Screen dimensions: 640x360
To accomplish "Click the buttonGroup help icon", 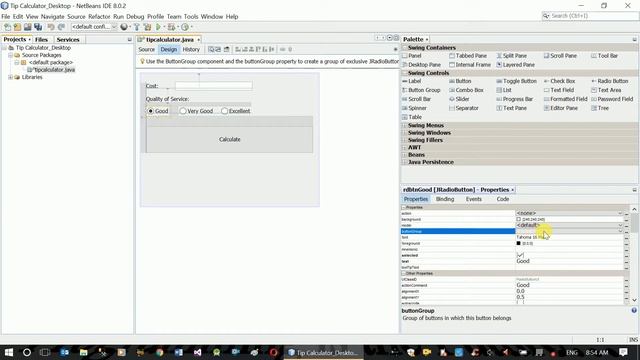I will pyautogui.click(x=634, y=311).
